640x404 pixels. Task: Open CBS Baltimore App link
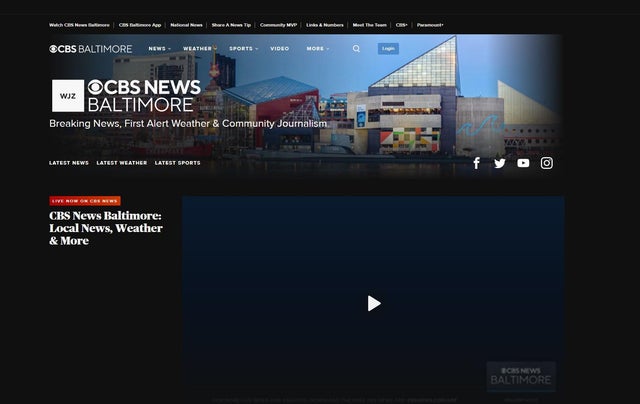(x=140, y=25)
